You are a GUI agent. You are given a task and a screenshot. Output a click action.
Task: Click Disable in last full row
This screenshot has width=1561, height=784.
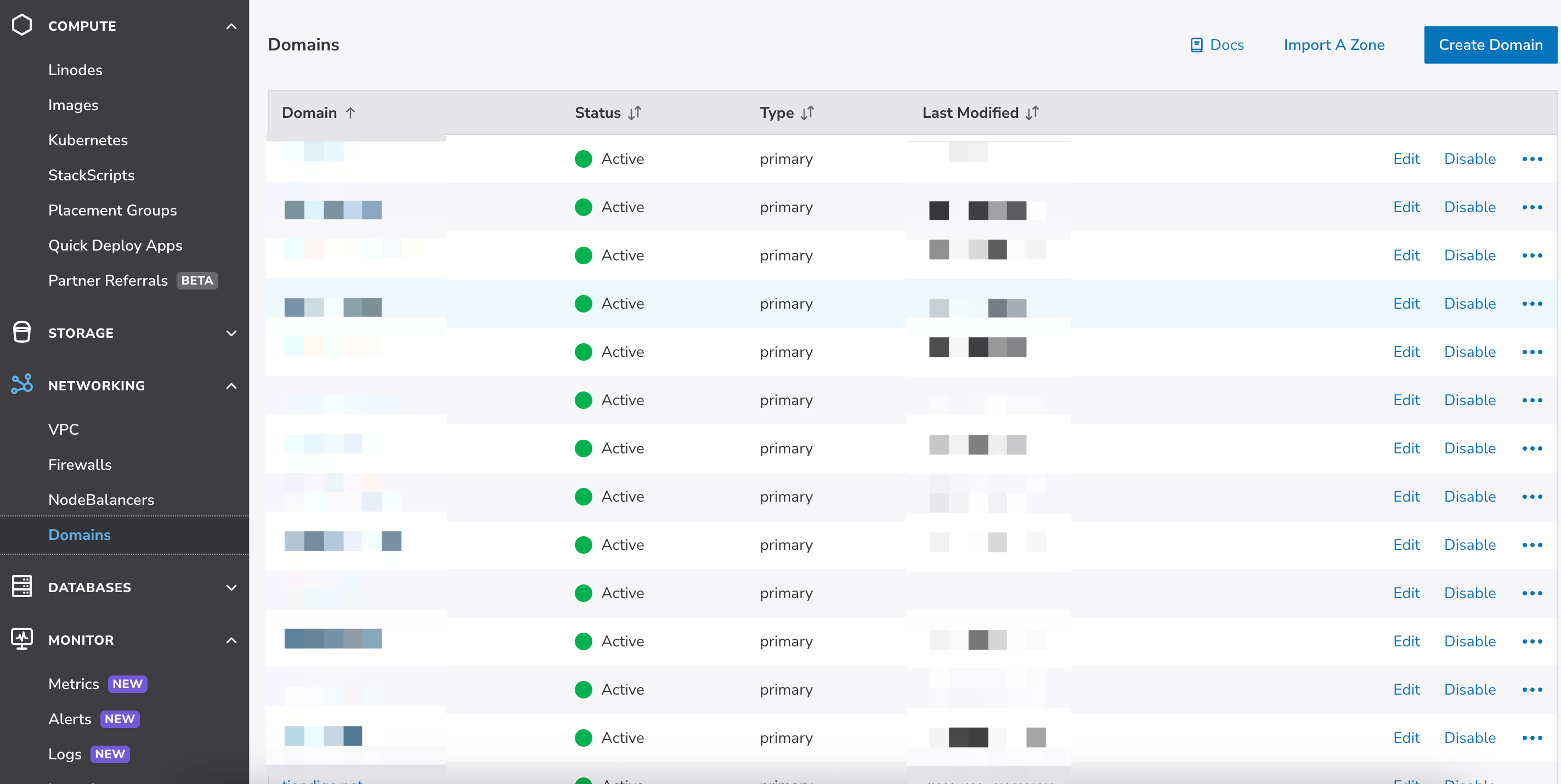coord(1469,737)
